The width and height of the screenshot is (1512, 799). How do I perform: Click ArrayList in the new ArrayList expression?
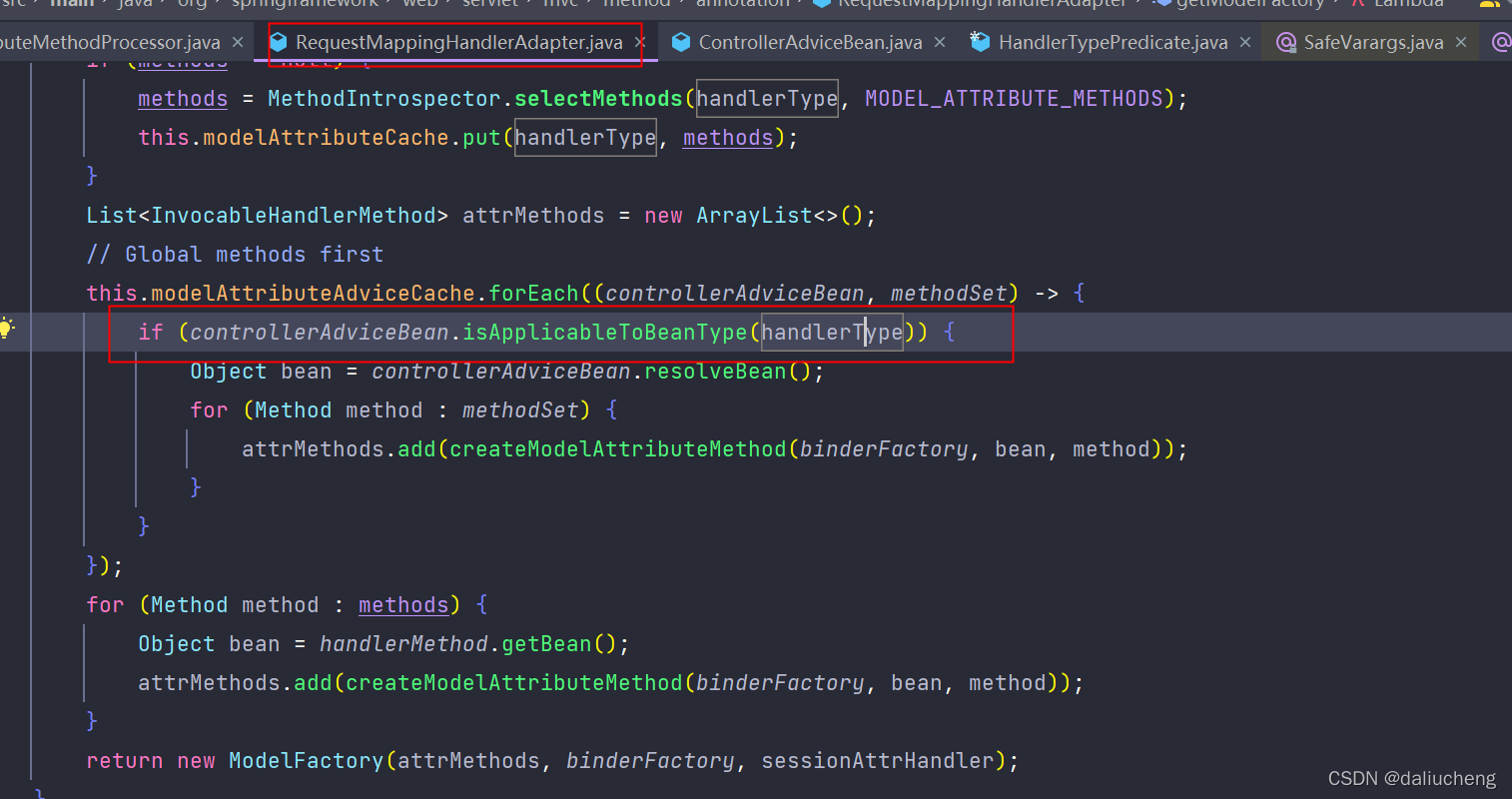[x=754, y=215]
